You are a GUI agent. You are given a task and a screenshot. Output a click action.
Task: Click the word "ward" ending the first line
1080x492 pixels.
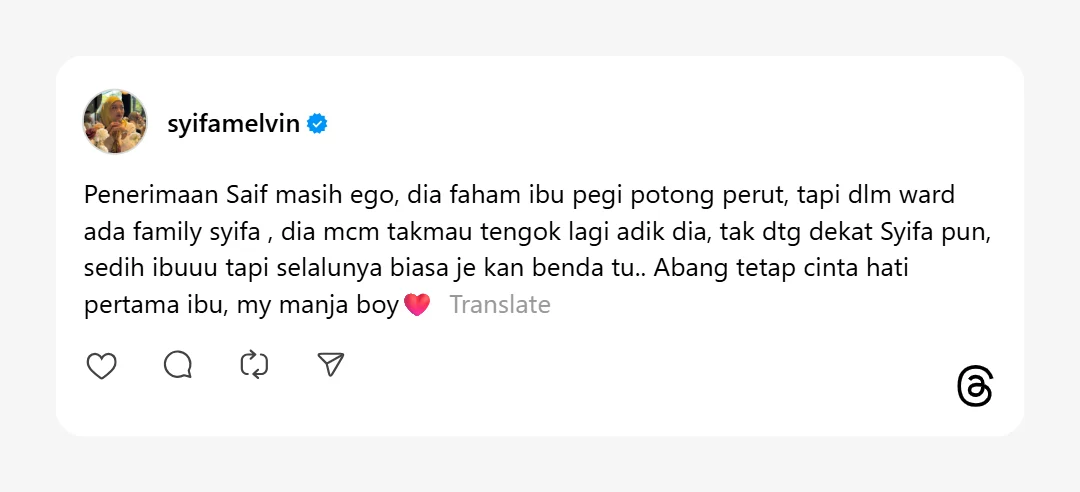pyautogui.click(x=930, y=194)
